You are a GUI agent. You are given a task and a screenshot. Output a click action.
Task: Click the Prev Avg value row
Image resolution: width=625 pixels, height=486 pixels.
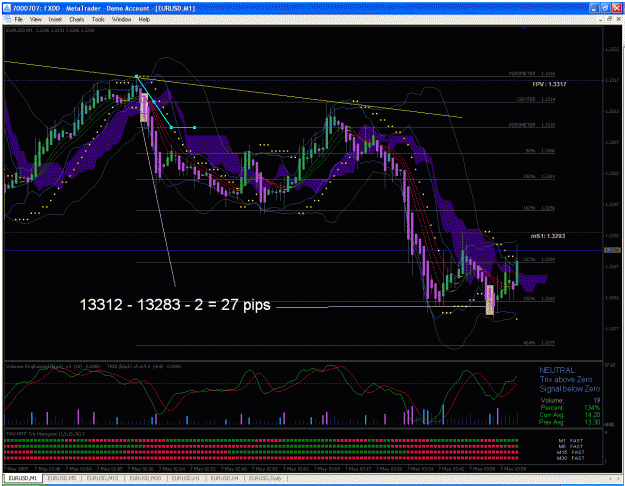coord(570,422)
